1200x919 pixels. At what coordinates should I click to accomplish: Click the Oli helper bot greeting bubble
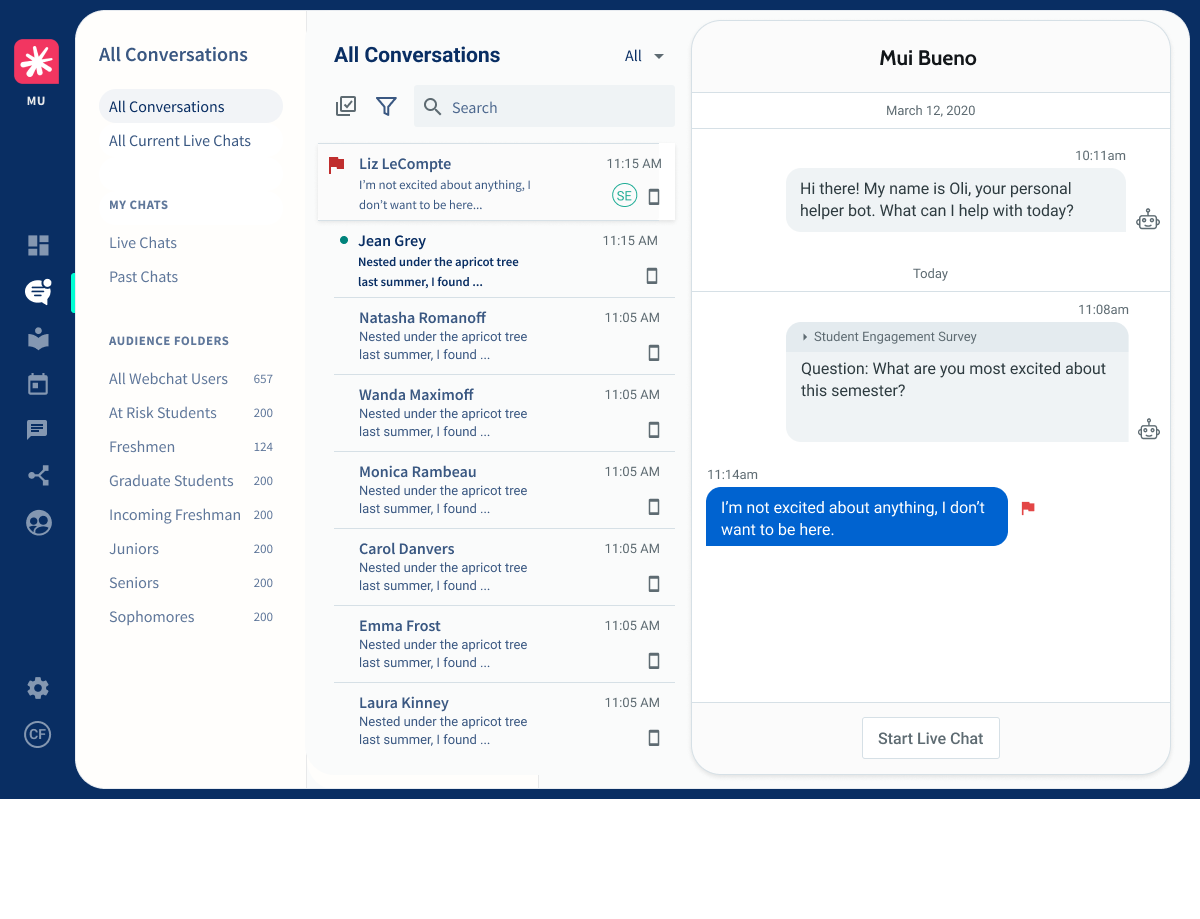tap(956, 200)
